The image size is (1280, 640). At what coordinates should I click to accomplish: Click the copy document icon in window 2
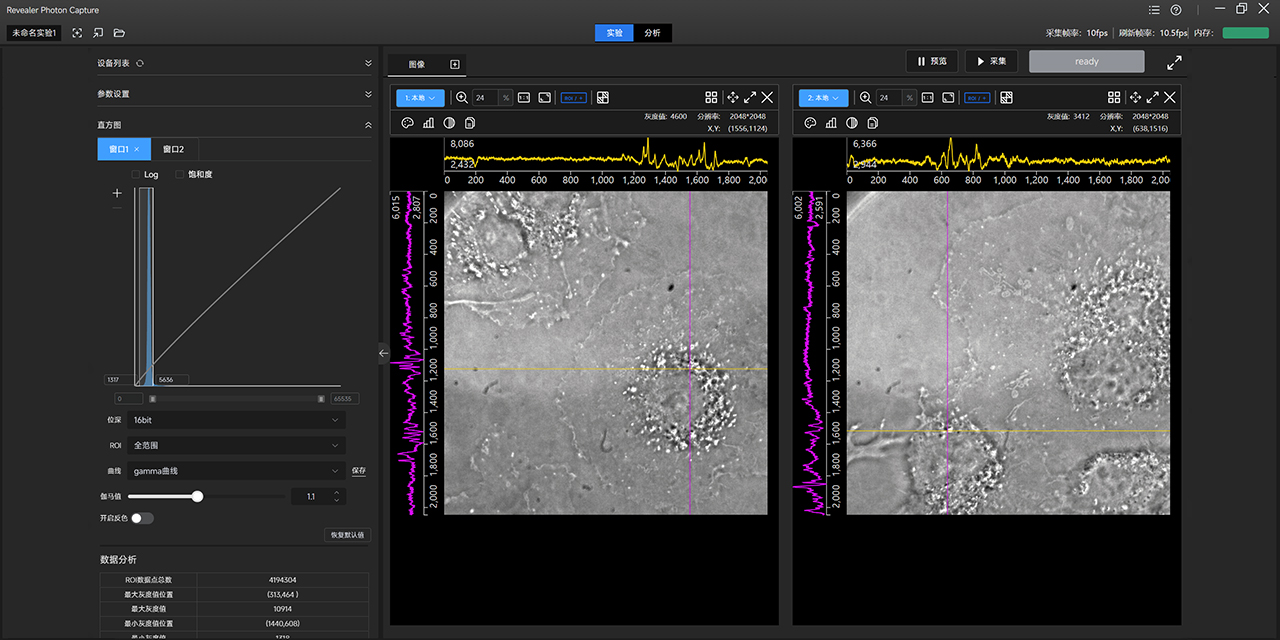coord(872,123)
